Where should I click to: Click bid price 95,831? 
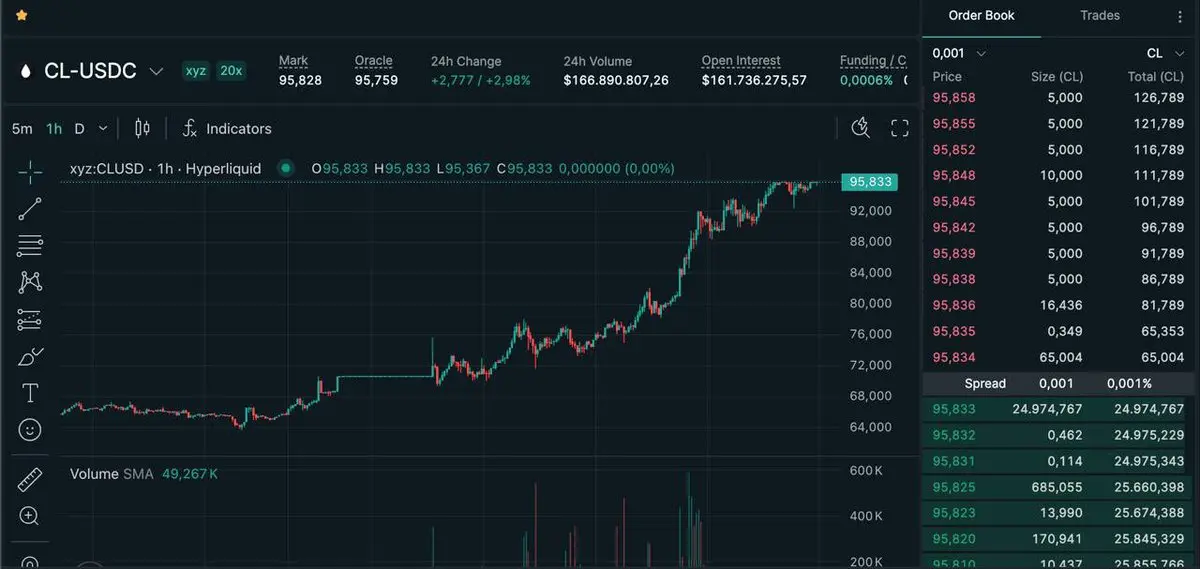pyautogui.click(x=953, y=461)
